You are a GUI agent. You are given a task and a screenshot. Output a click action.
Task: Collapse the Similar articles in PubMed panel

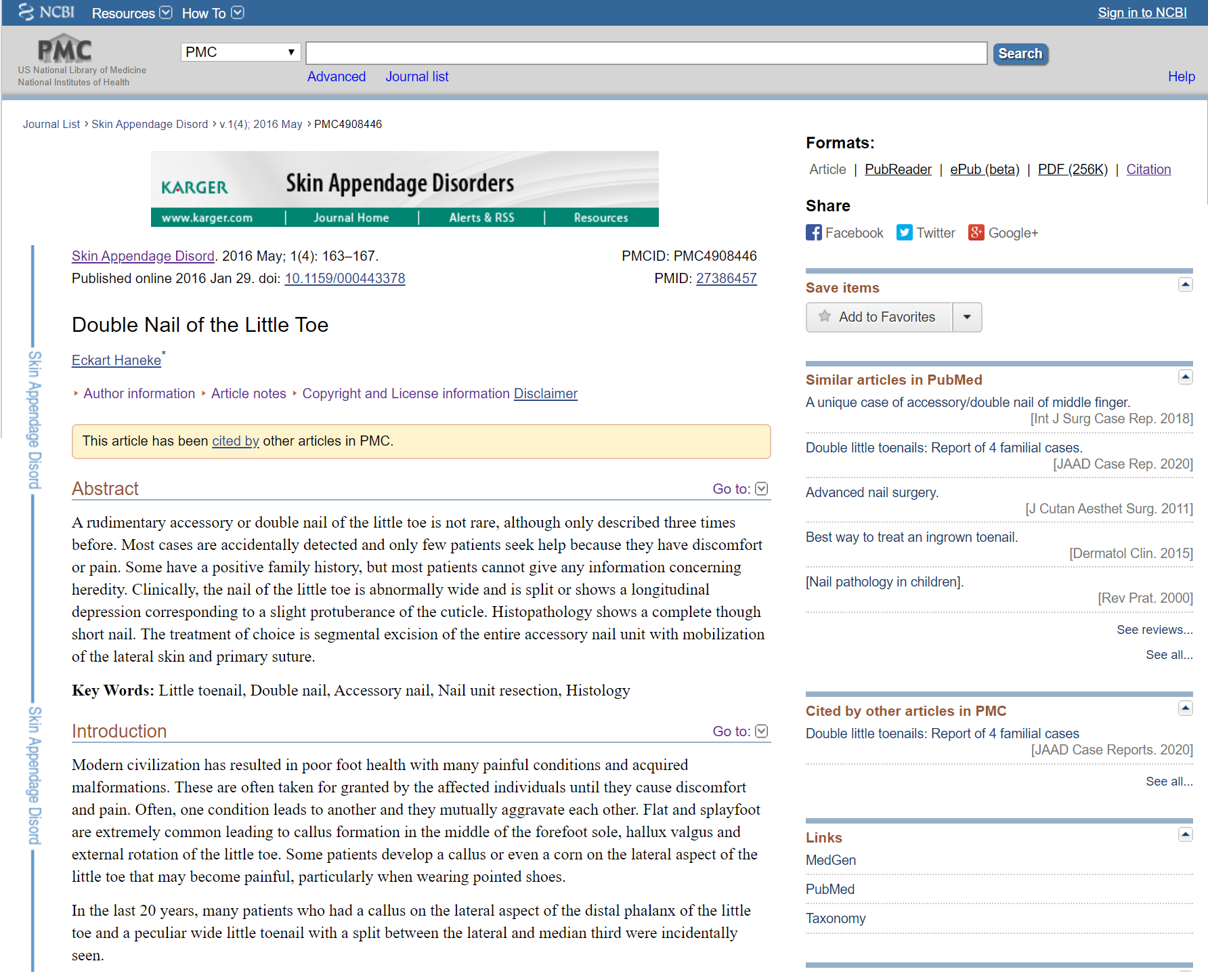(x=1185, y=377)
